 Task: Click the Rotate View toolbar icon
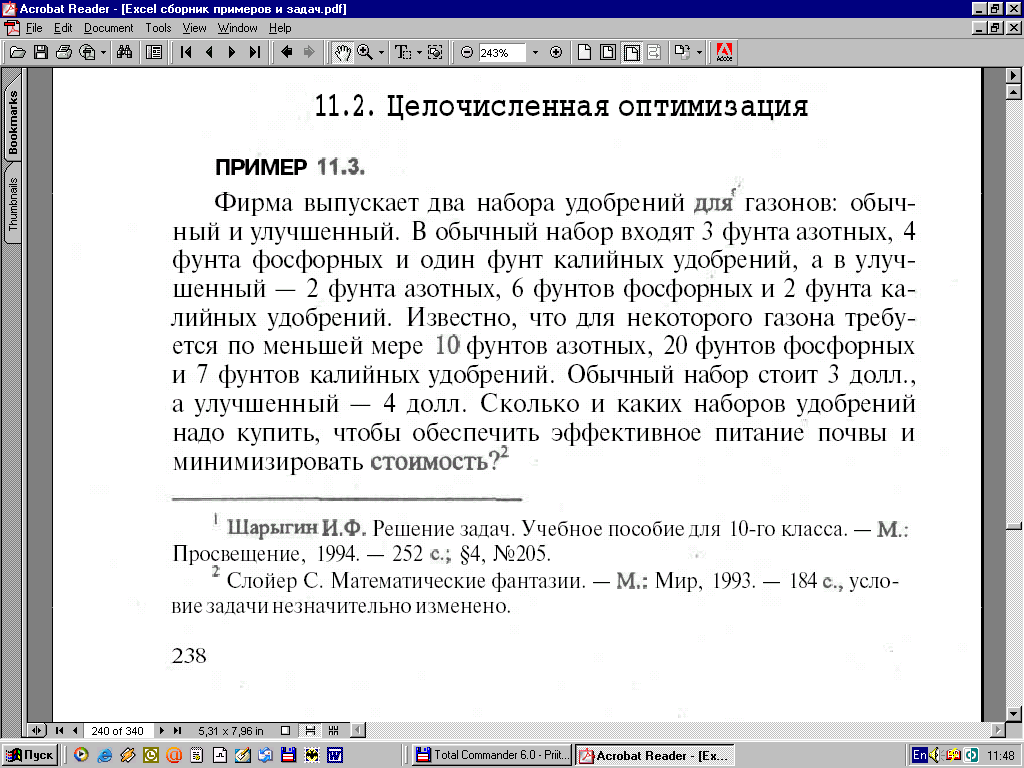[x=682, y=52]
